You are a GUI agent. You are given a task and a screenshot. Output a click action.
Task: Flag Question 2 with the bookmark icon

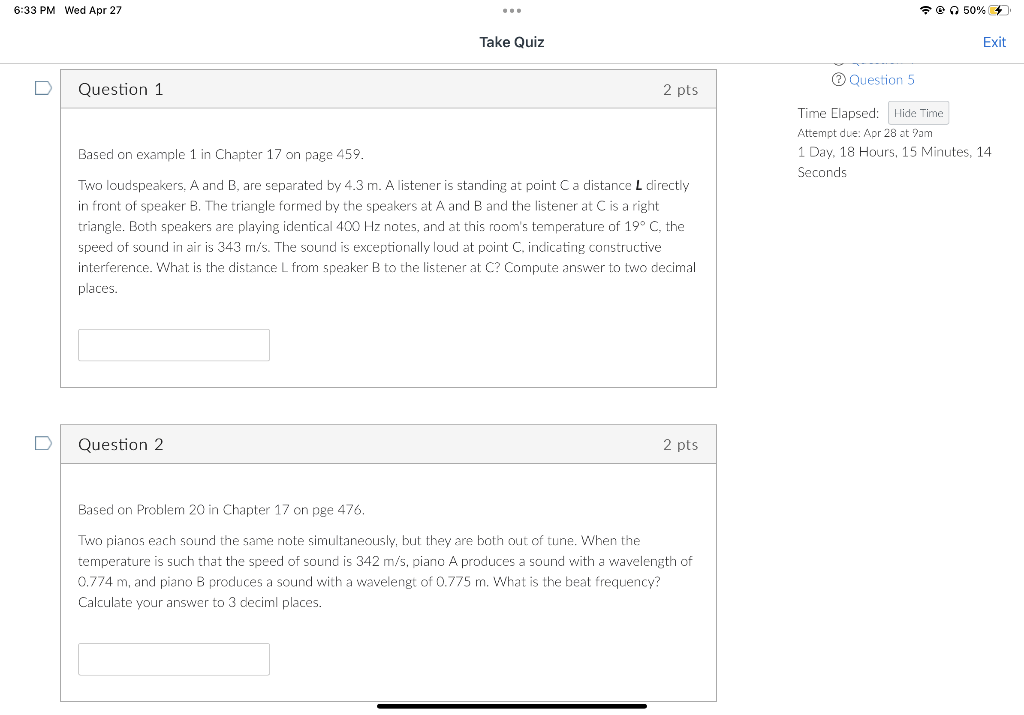[43, 443]
